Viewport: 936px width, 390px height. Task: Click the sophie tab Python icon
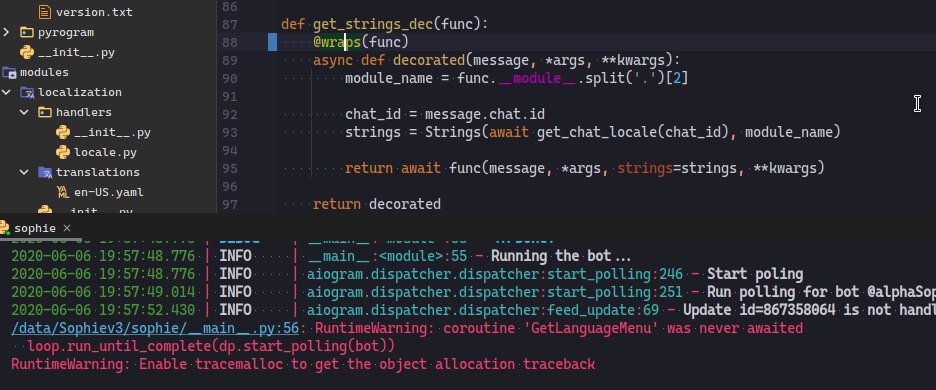pyautogui.click(x=5, y=228)
